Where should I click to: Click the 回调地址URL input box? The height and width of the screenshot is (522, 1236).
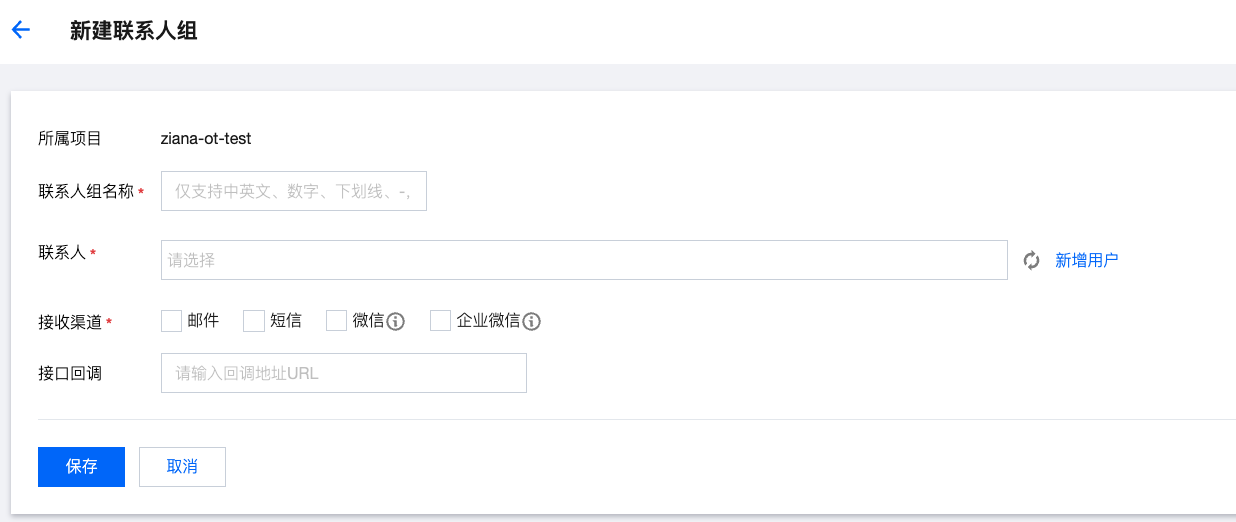(x=343, y=373)
